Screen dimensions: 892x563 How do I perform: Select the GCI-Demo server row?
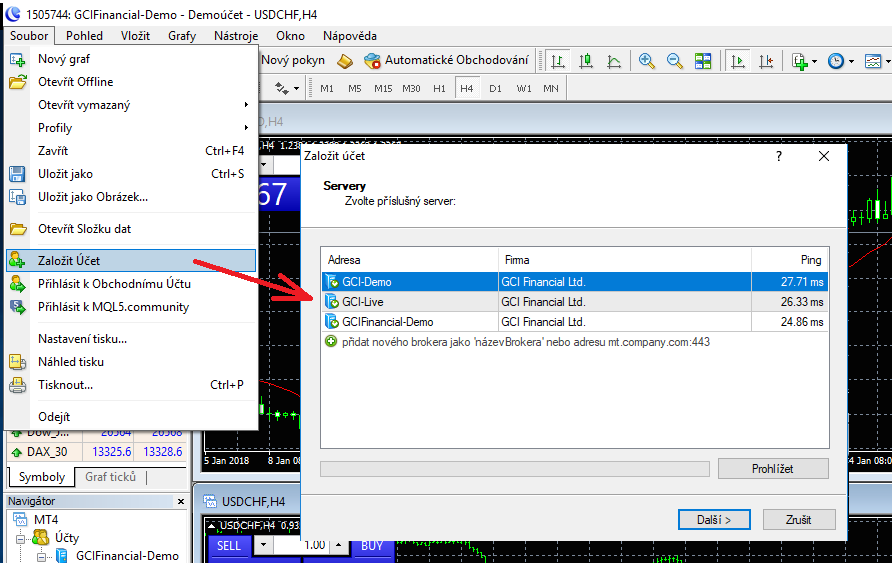click(x=575, y=282)
